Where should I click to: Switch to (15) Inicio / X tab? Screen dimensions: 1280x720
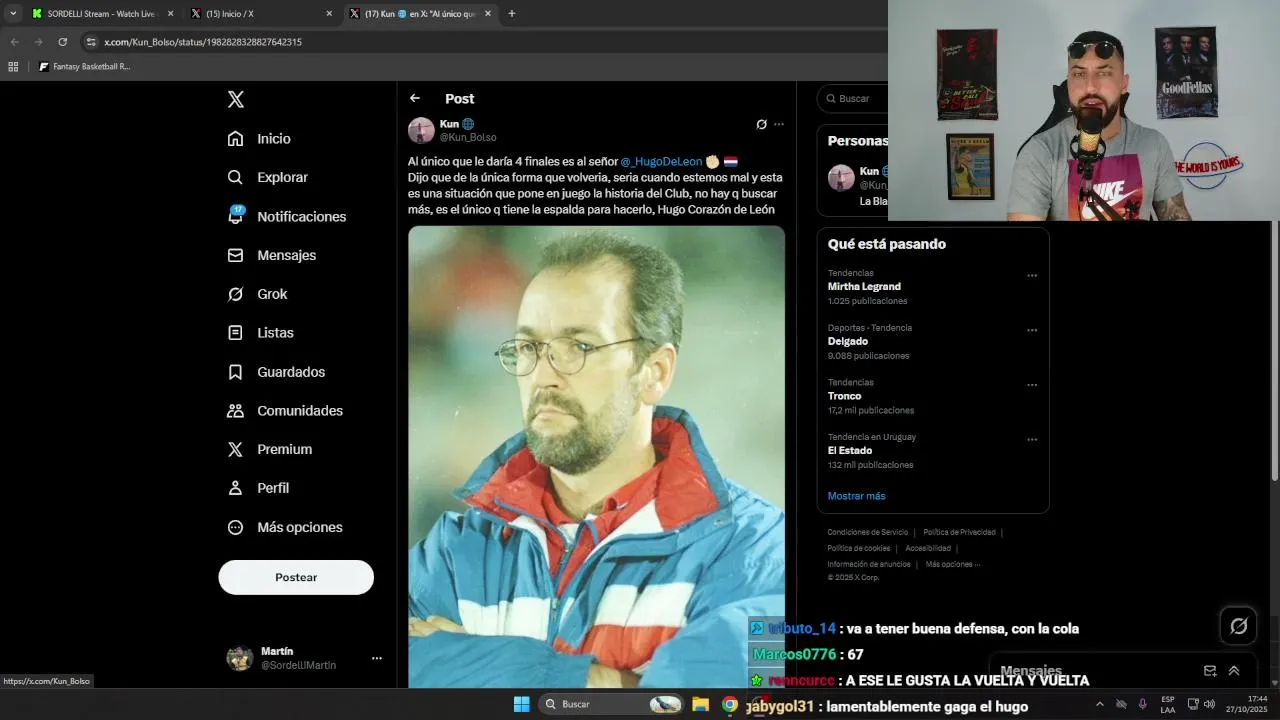(x=262, y=14)
